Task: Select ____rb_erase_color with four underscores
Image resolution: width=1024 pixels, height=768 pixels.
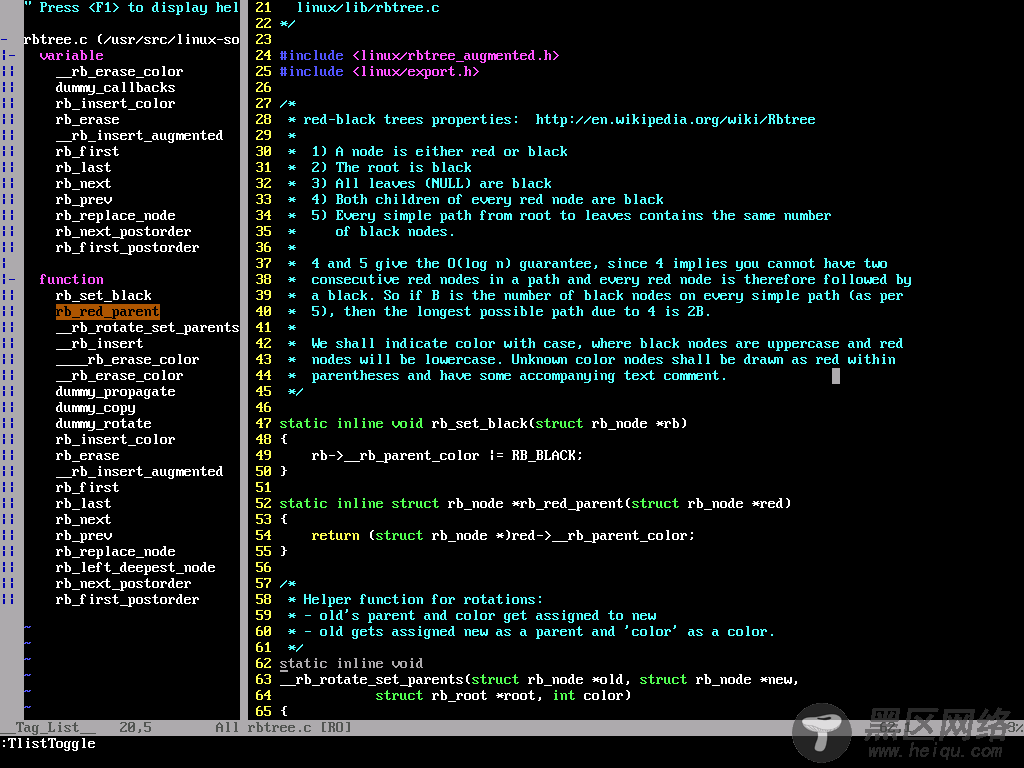Action: pos(127,360)
